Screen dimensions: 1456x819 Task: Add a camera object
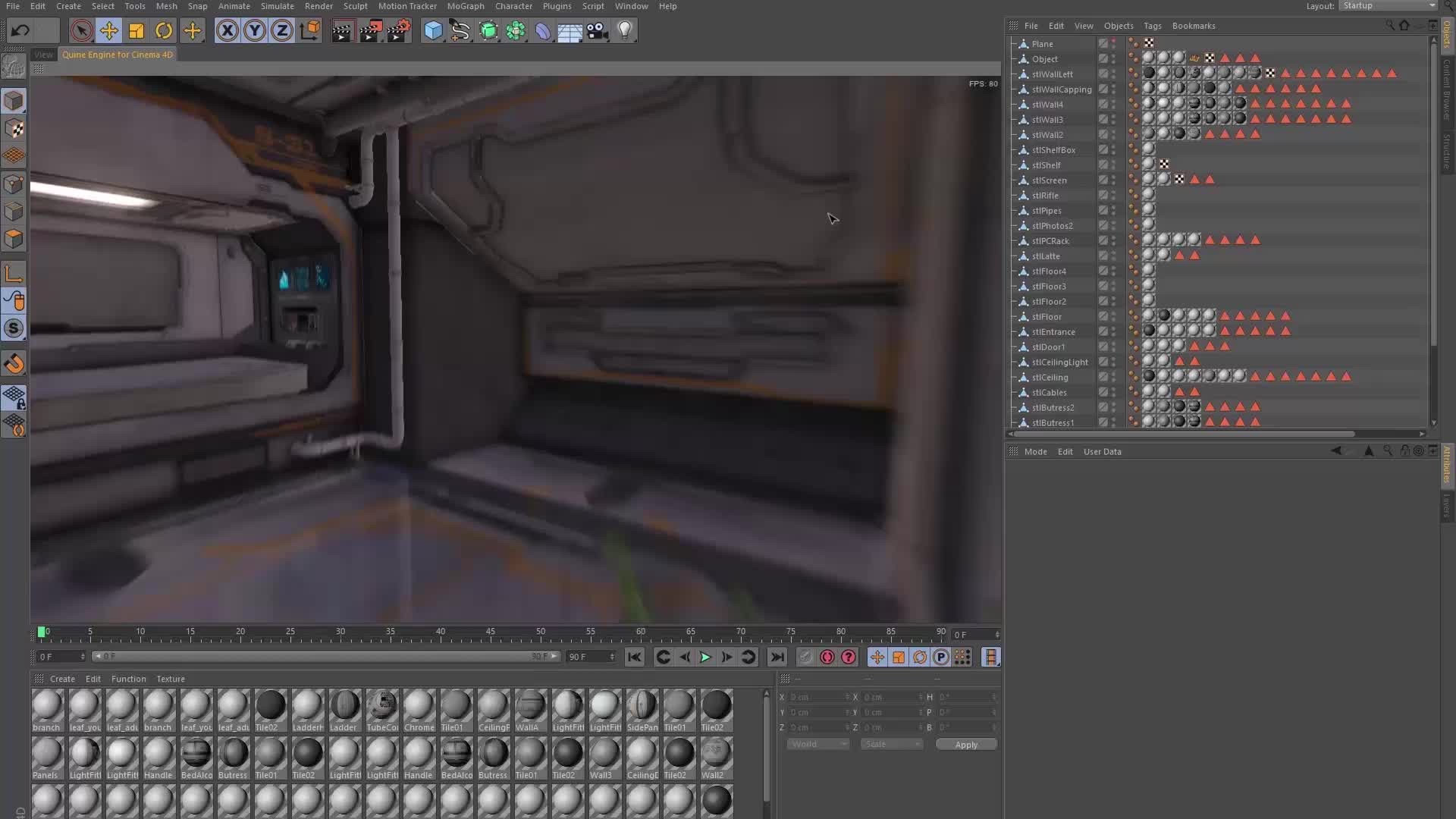598,31
